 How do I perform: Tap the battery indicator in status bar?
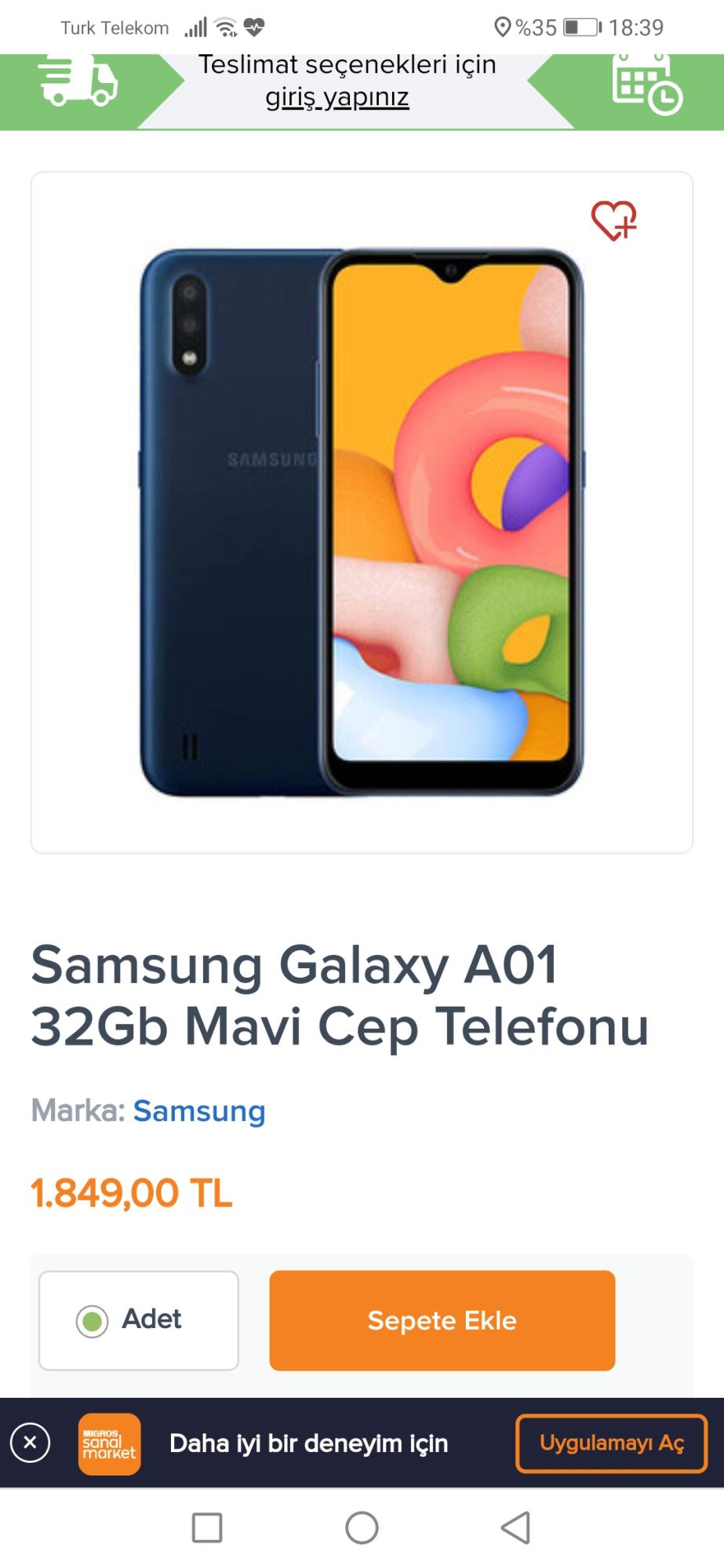[x=583, y=27]
